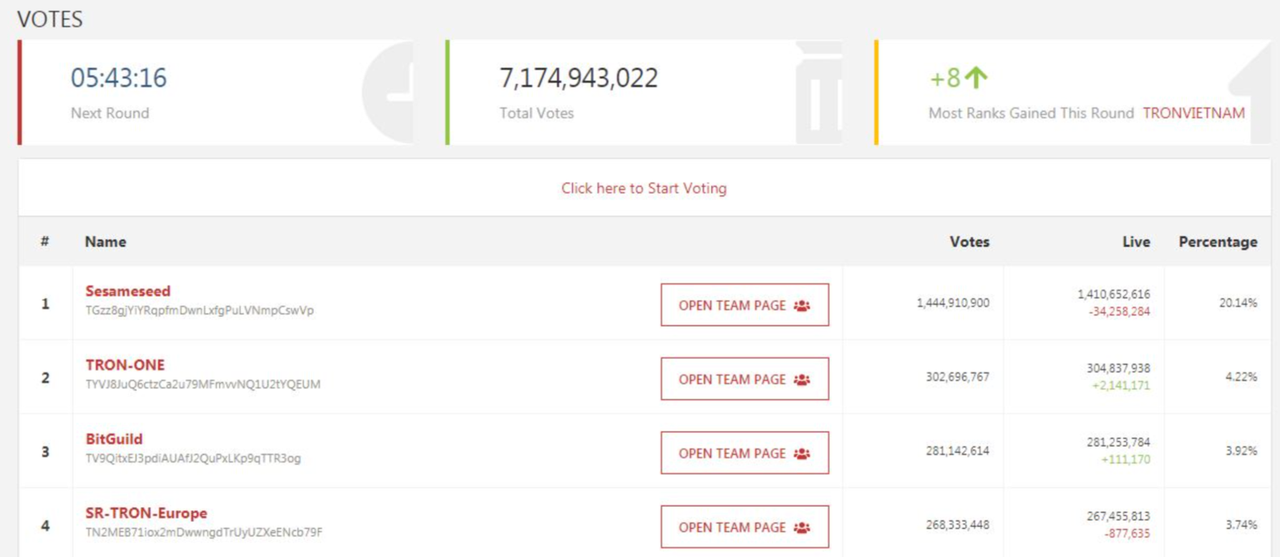The width and height of the screenshot is (1280, 557).
Task: Open team page for Sesameseed
Action: tap(745, 305)
